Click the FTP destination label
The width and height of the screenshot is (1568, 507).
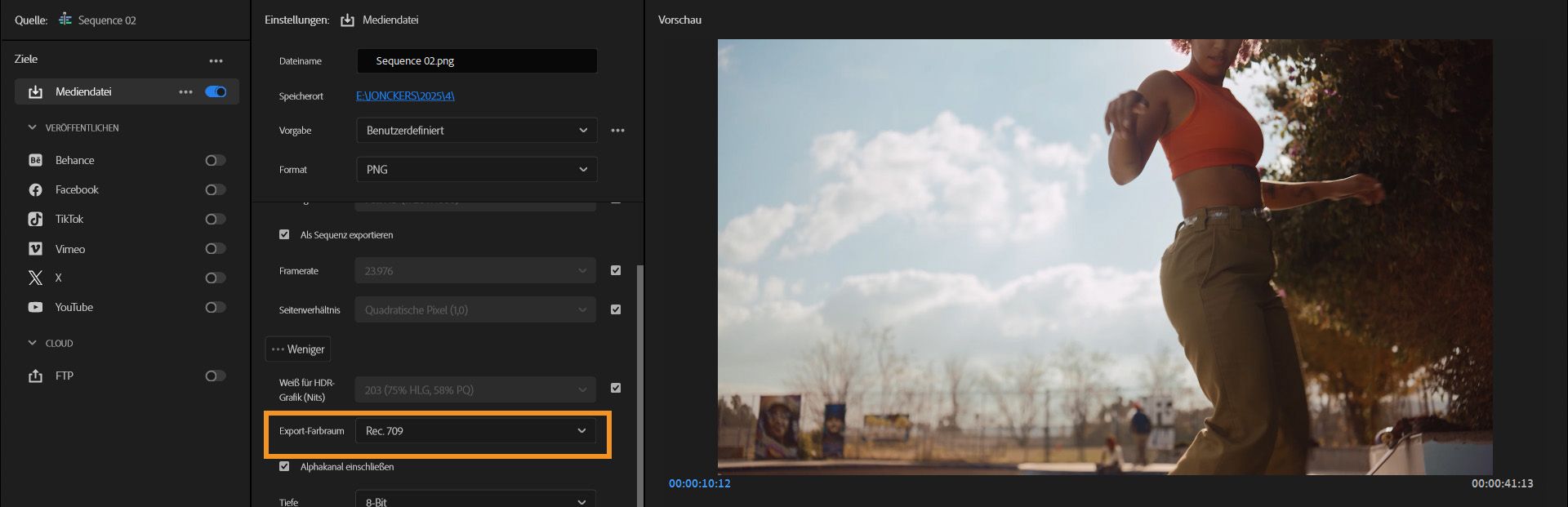(65, 376)
